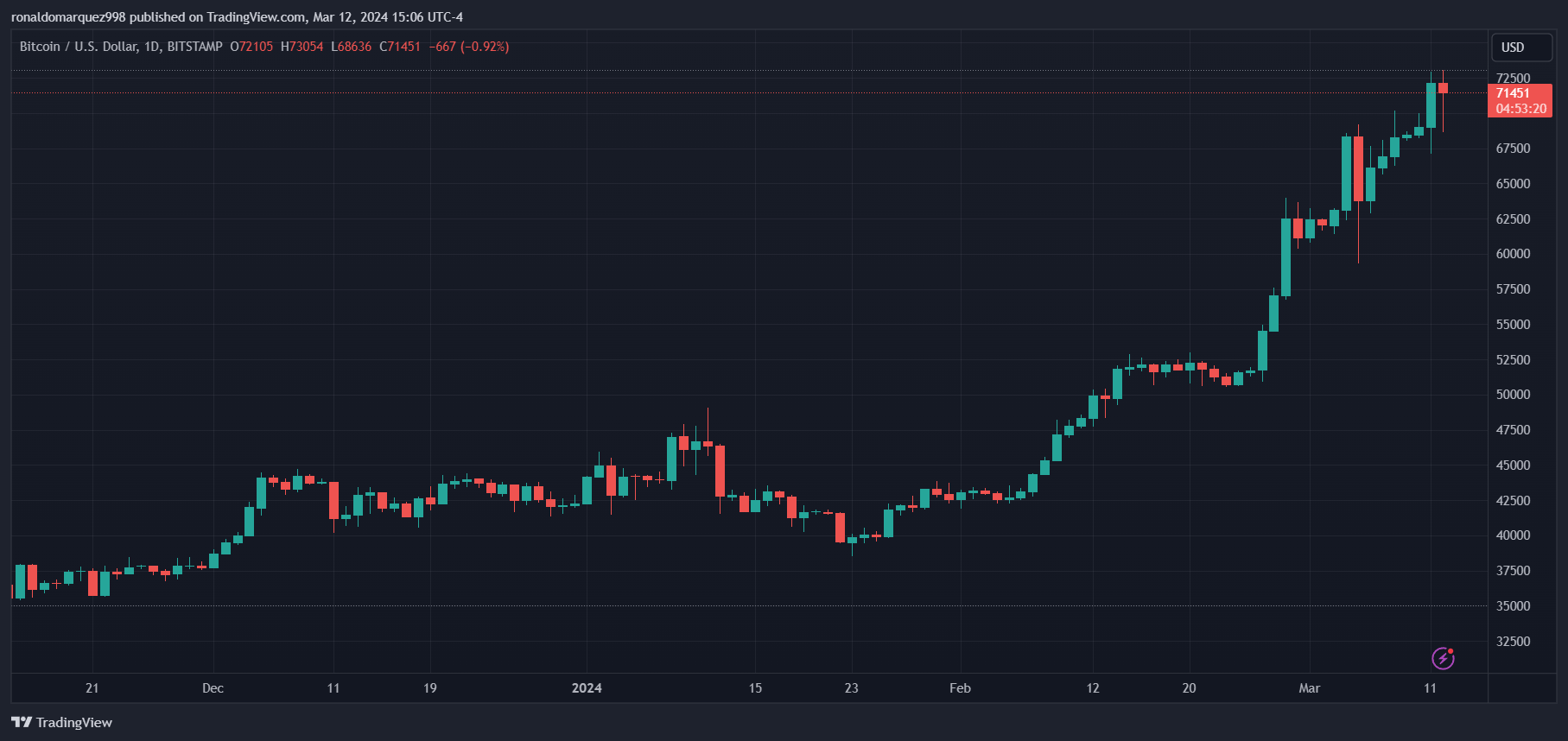1568x741 pixels.
Task: Click the Bitcoin / U.S. Dollar symbol title
Action: pos(79,47)
